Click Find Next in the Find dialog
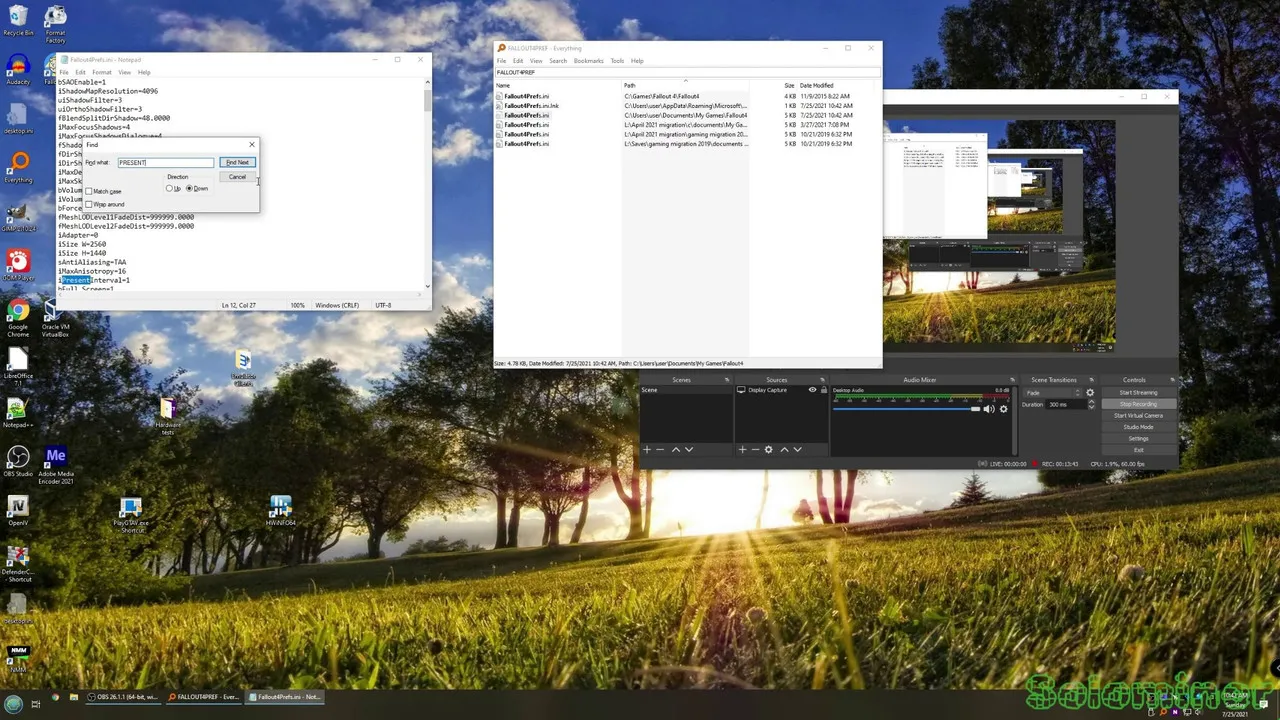Viewport: 1280px width, 720px height. pos(237,162)
